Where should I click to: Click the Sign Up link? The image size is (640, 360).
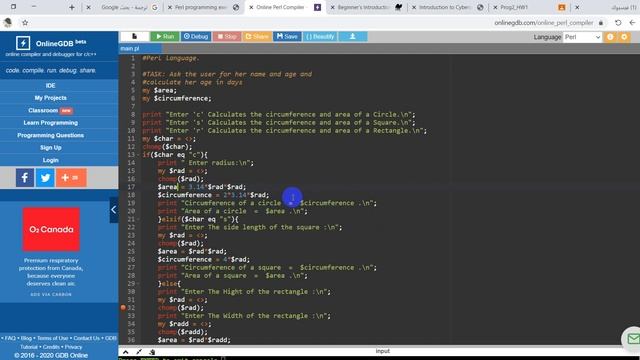pyautogui.click(x=51, y=148)
